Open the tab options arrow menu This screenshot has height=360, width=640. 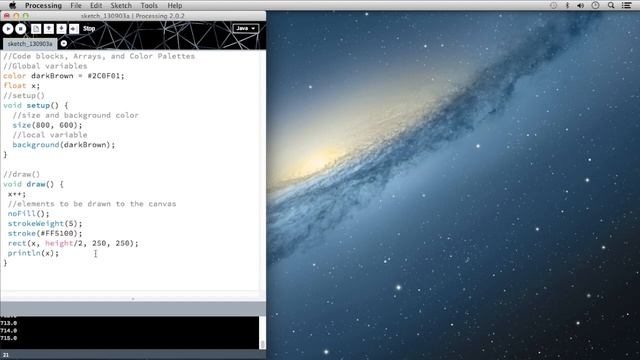click(64, 43)
